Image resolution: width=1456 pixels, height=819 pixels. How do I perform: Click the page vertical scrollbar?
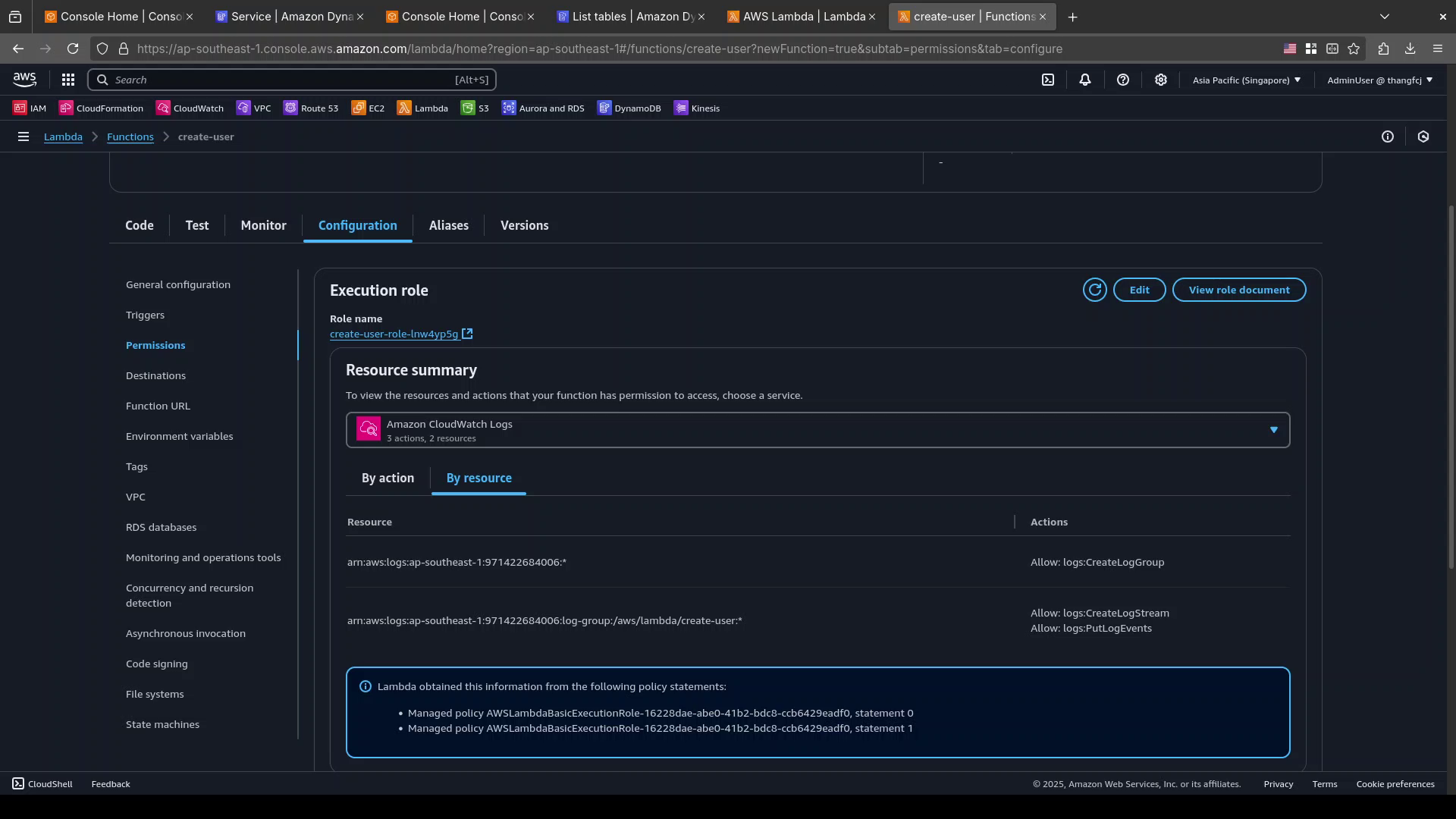point(1451,387)
